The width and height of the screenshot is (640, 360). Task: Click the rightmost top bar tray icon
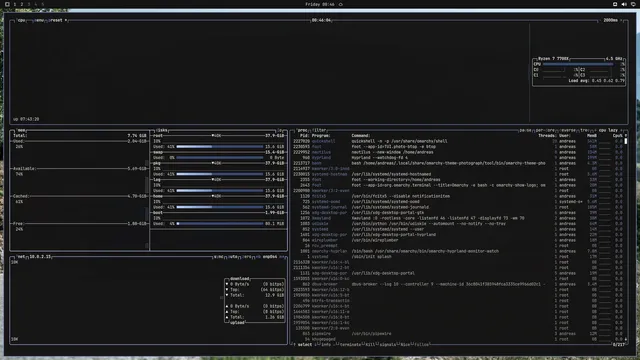pos(633,4)
